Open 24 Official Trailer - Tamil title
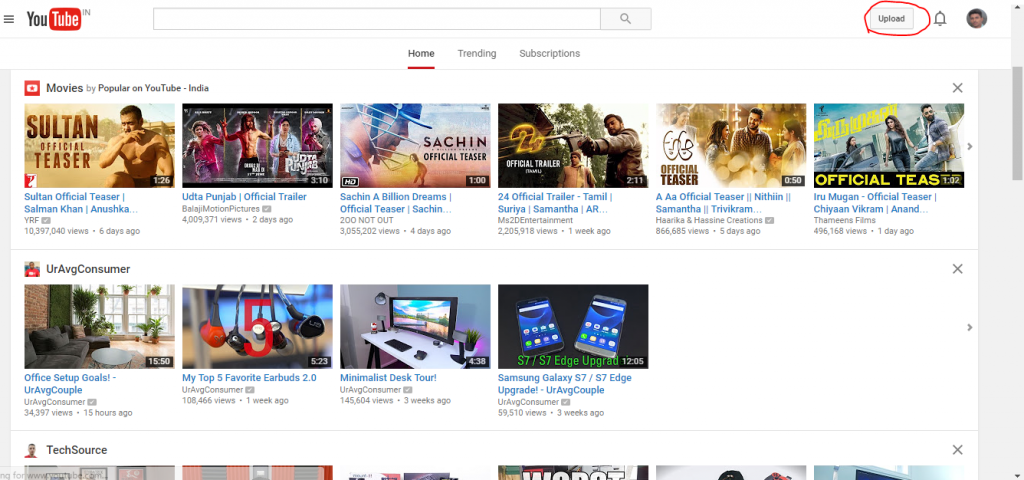 (555, 203)
